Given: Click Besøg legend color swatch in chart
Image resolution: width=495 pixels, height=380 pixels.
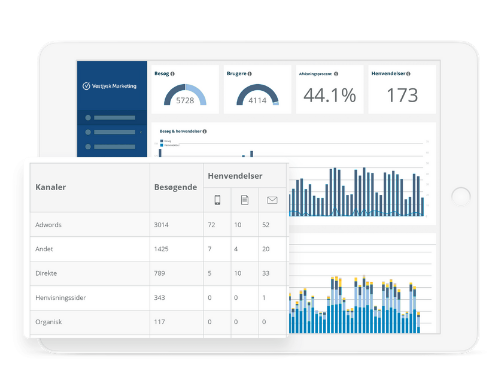Looking at the screenshot, I should [x=162, y=141].
